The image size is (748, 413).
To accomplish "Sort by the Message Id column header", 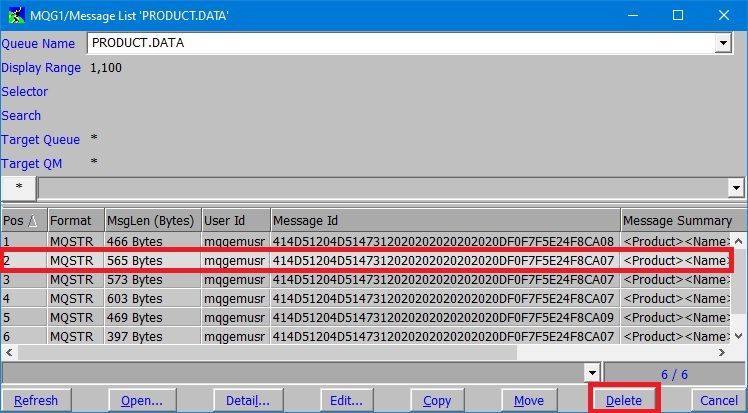I will click(x=445, y=220).
